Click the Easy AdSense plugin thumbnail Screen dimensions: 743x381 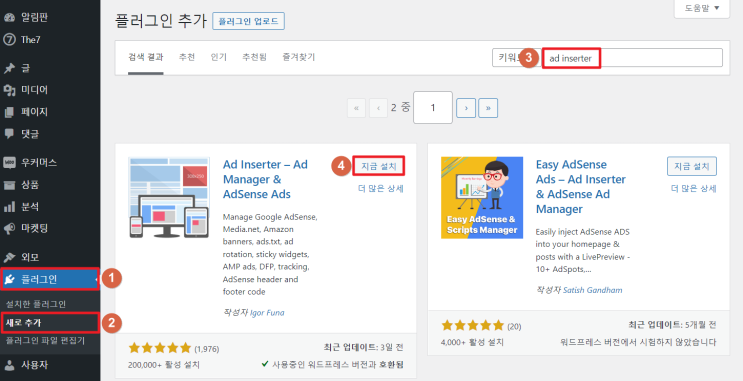[x=482, y=198]
